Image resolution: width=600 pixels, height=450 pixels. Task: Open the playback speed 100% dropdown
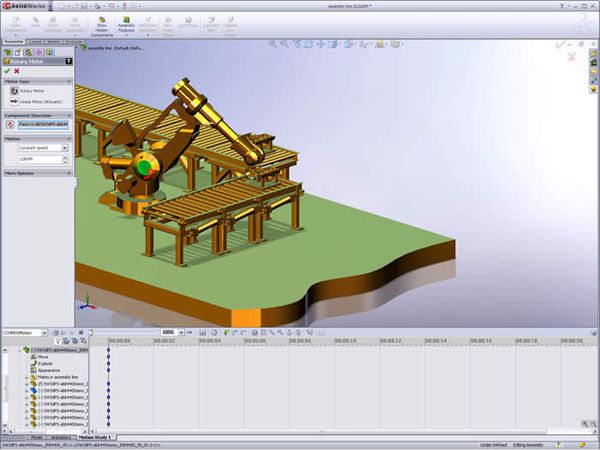click(x=181, y=333)
